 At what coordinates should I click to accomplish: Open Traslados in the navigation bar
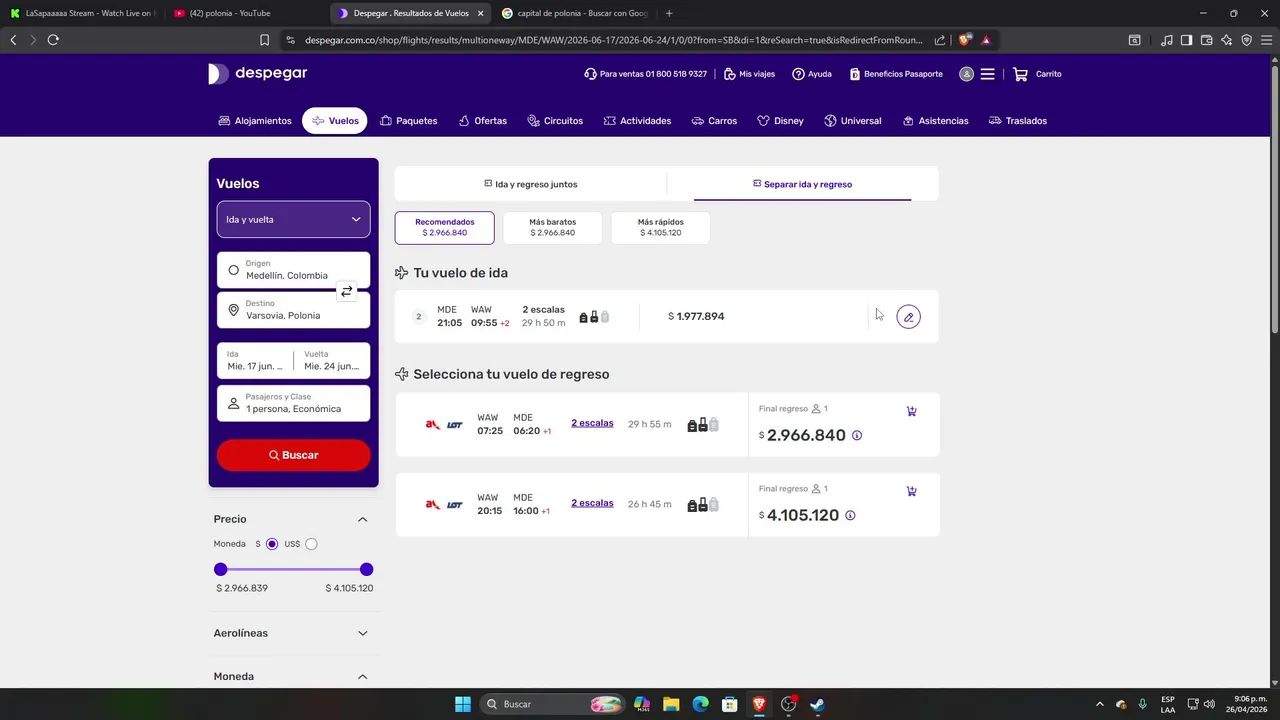tap(1018, 121)
